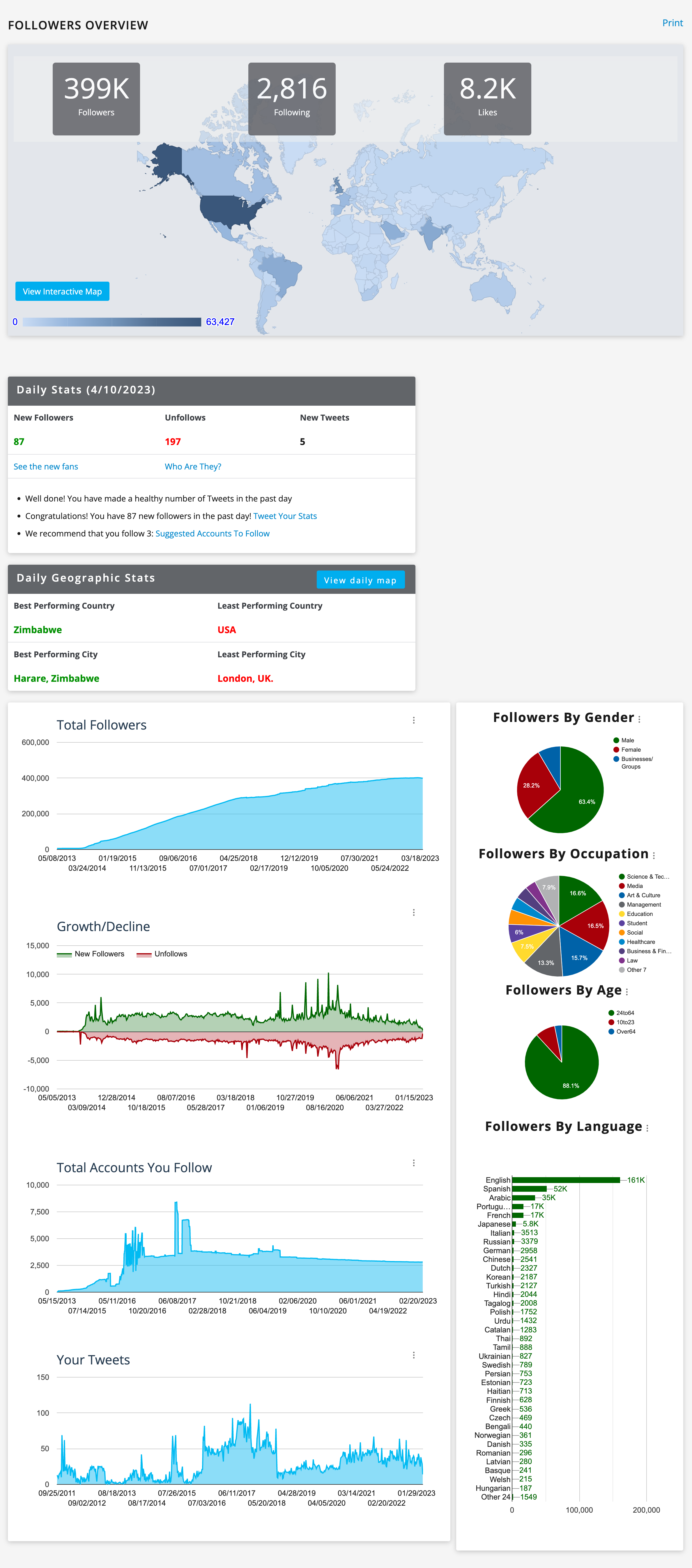Select Businesses/Groups legend entry
The width and height of the screenshot is (692, 1568).
(633, 762)
